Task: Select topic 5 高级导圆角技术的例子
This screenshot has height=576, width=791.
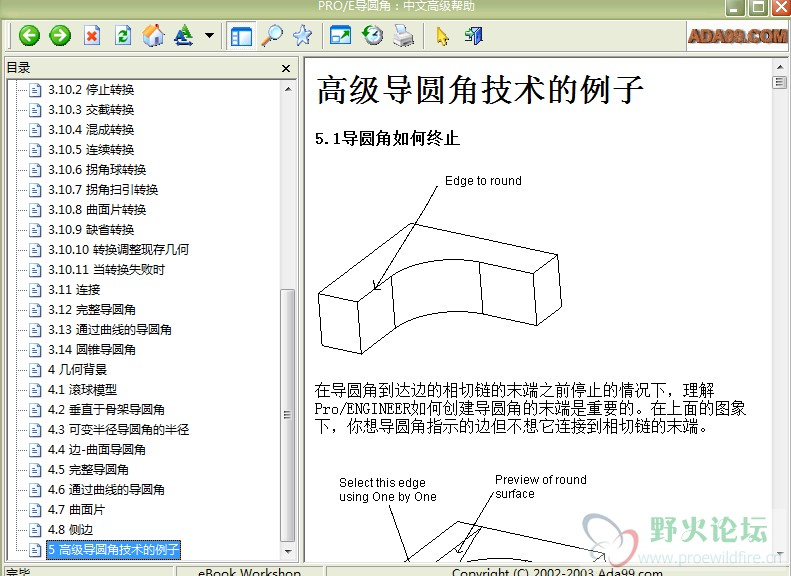Action: point(114,549)
